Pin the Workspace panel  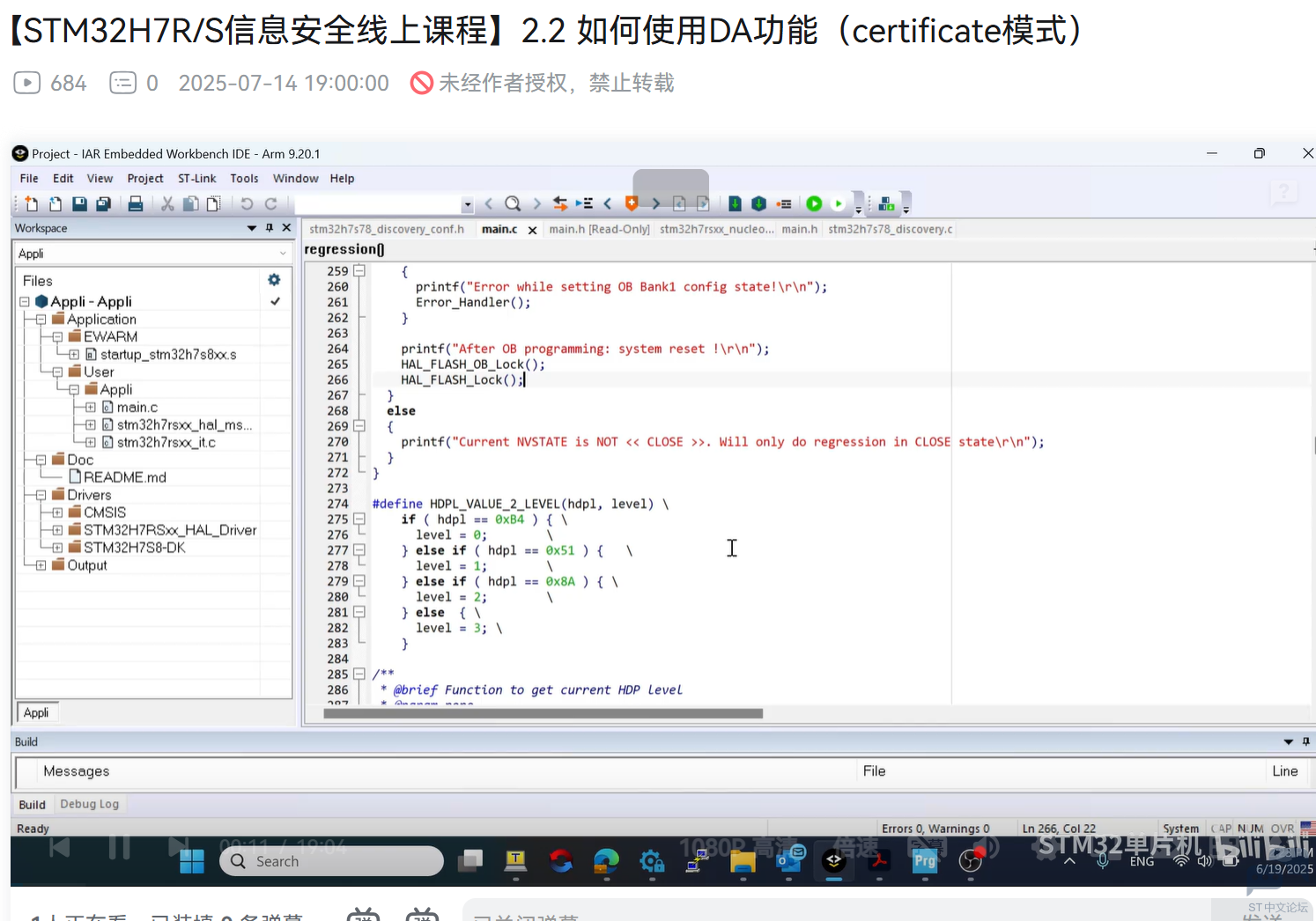(270, 228)
